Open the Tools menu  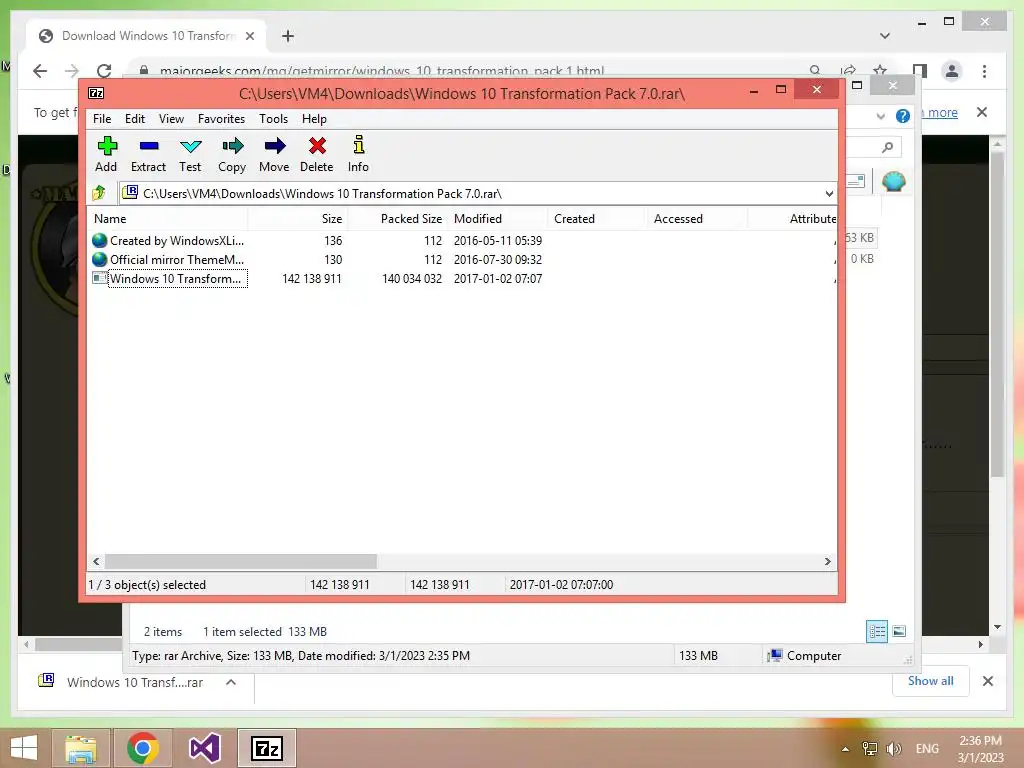(x=273, y=119)
